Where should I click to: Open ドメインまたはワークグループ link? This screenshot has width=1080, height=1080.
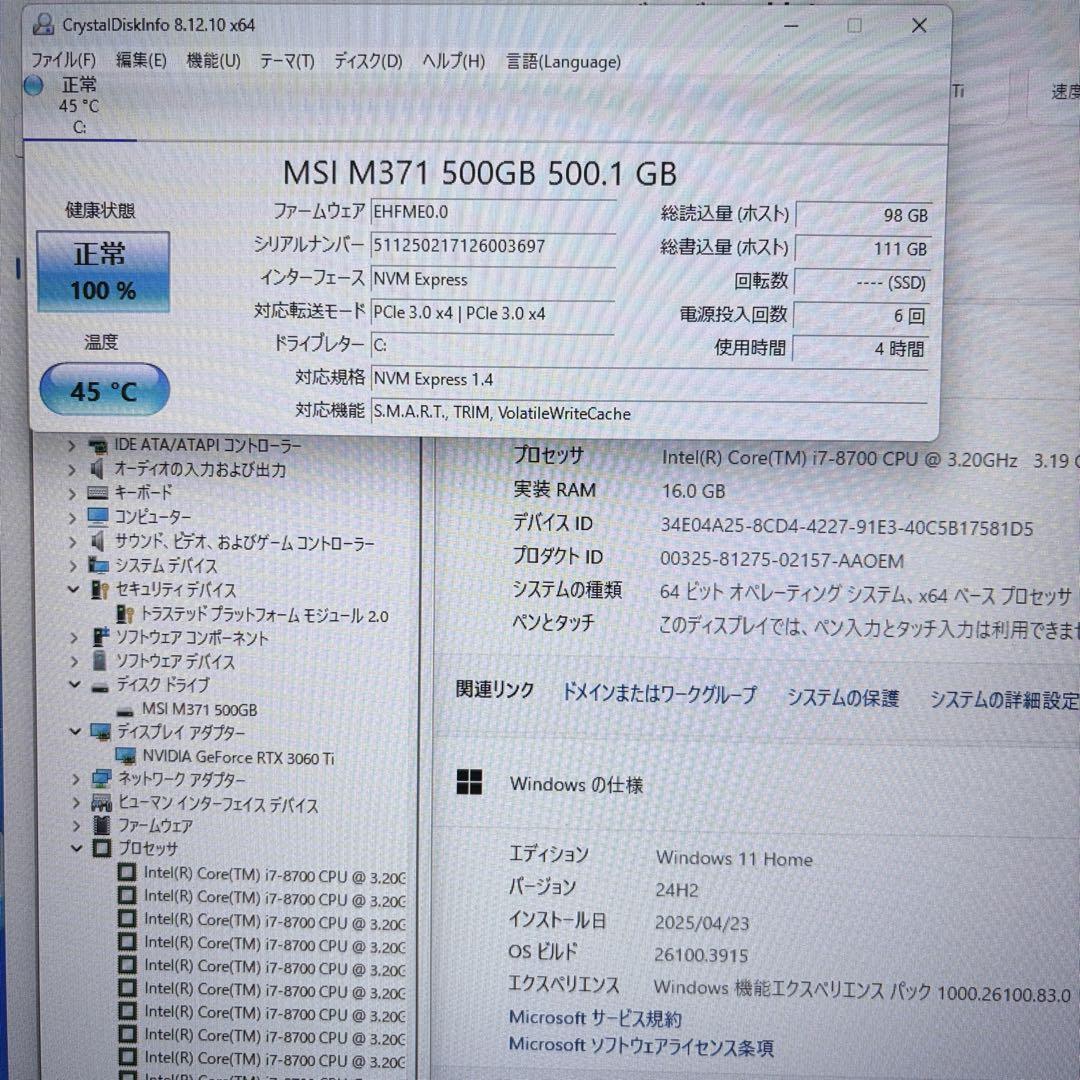tap(659, 694)
